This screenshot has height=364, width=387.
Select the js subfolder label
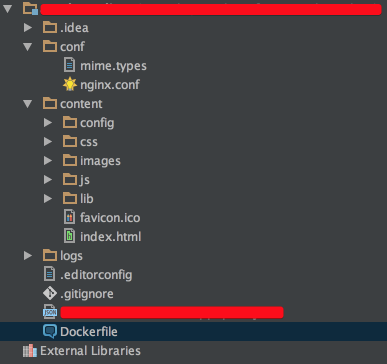point(85,180)
